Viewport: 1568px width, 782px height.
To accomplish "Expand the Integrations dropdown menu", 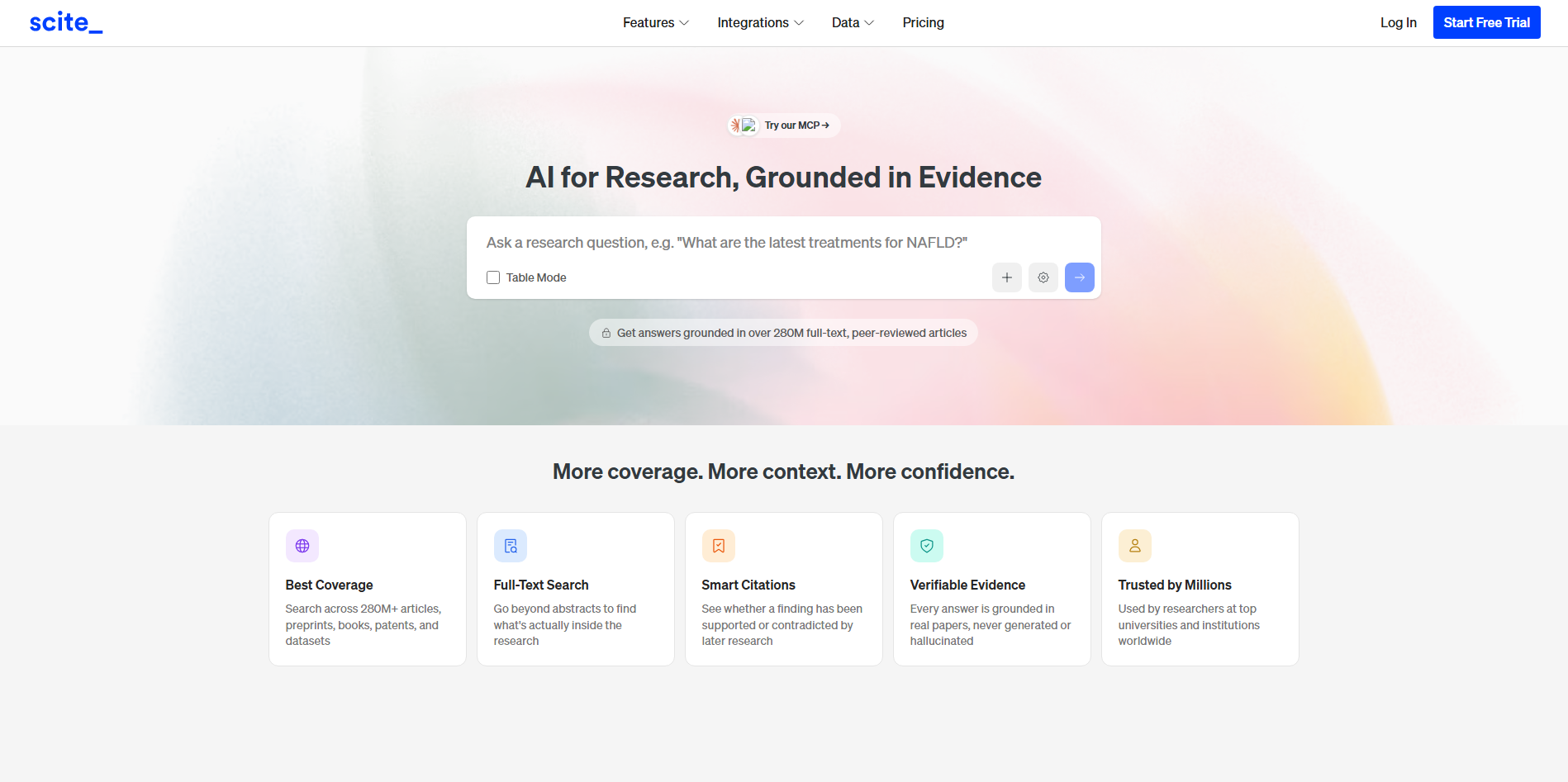I will pyautogui.click(x=760, y=22).
